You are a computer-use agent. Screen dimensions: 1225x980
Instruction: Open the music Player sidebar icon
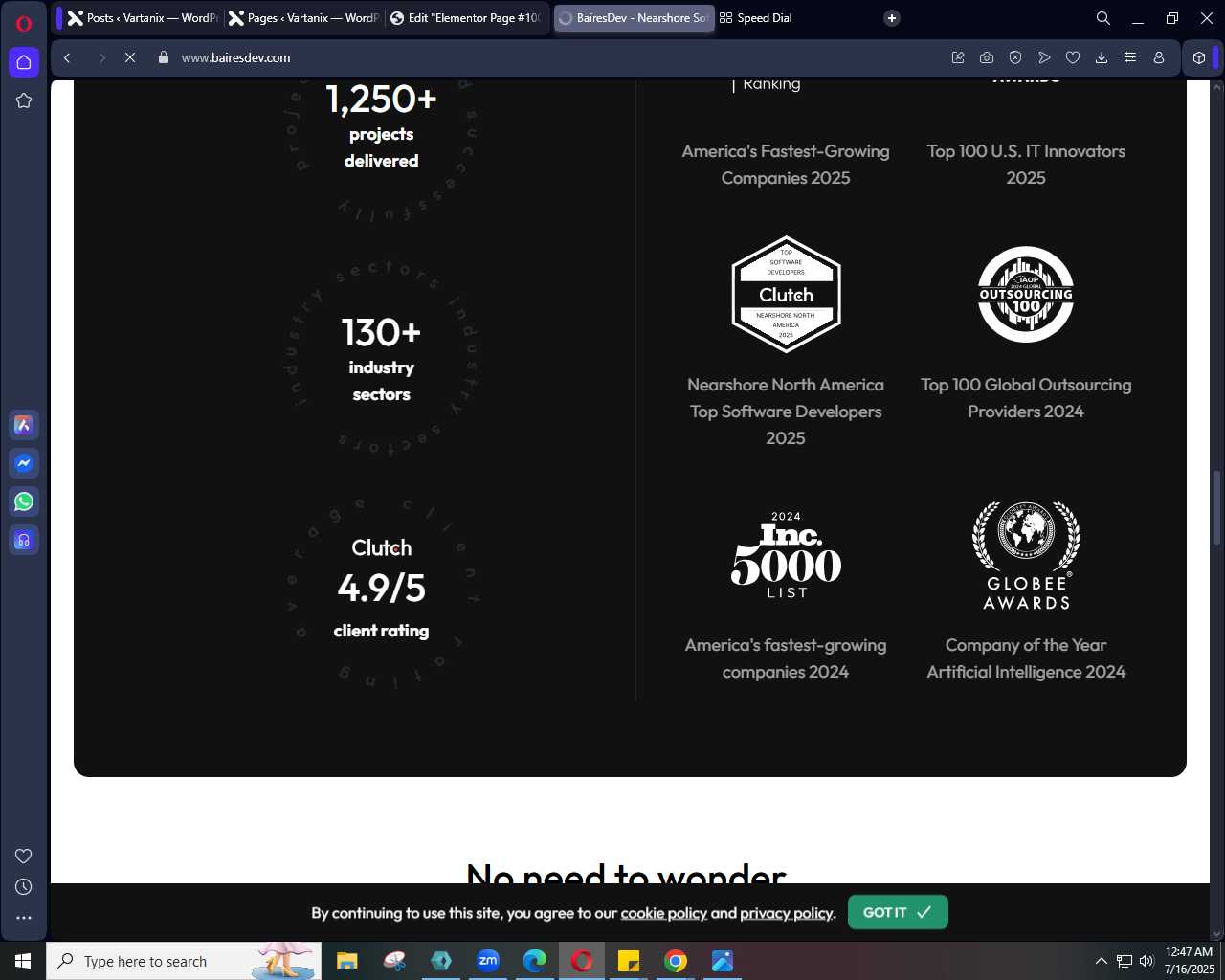coord(24,540)
